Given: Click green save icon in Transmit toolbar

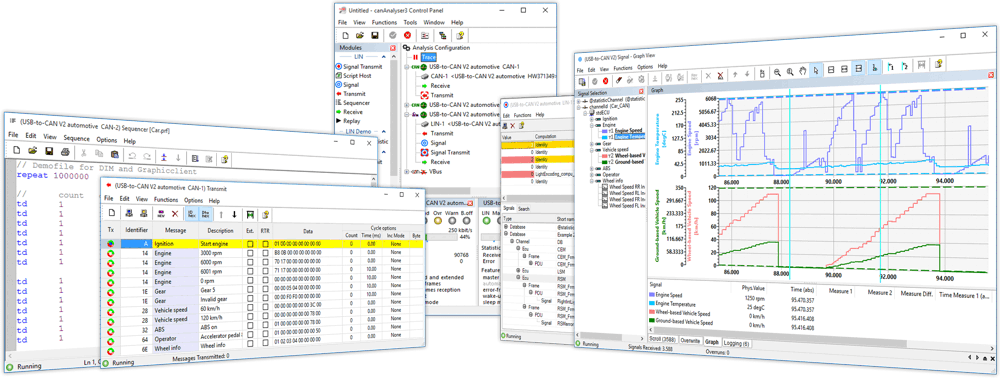Looking at the screenshot, I should [x=250, y=215].
